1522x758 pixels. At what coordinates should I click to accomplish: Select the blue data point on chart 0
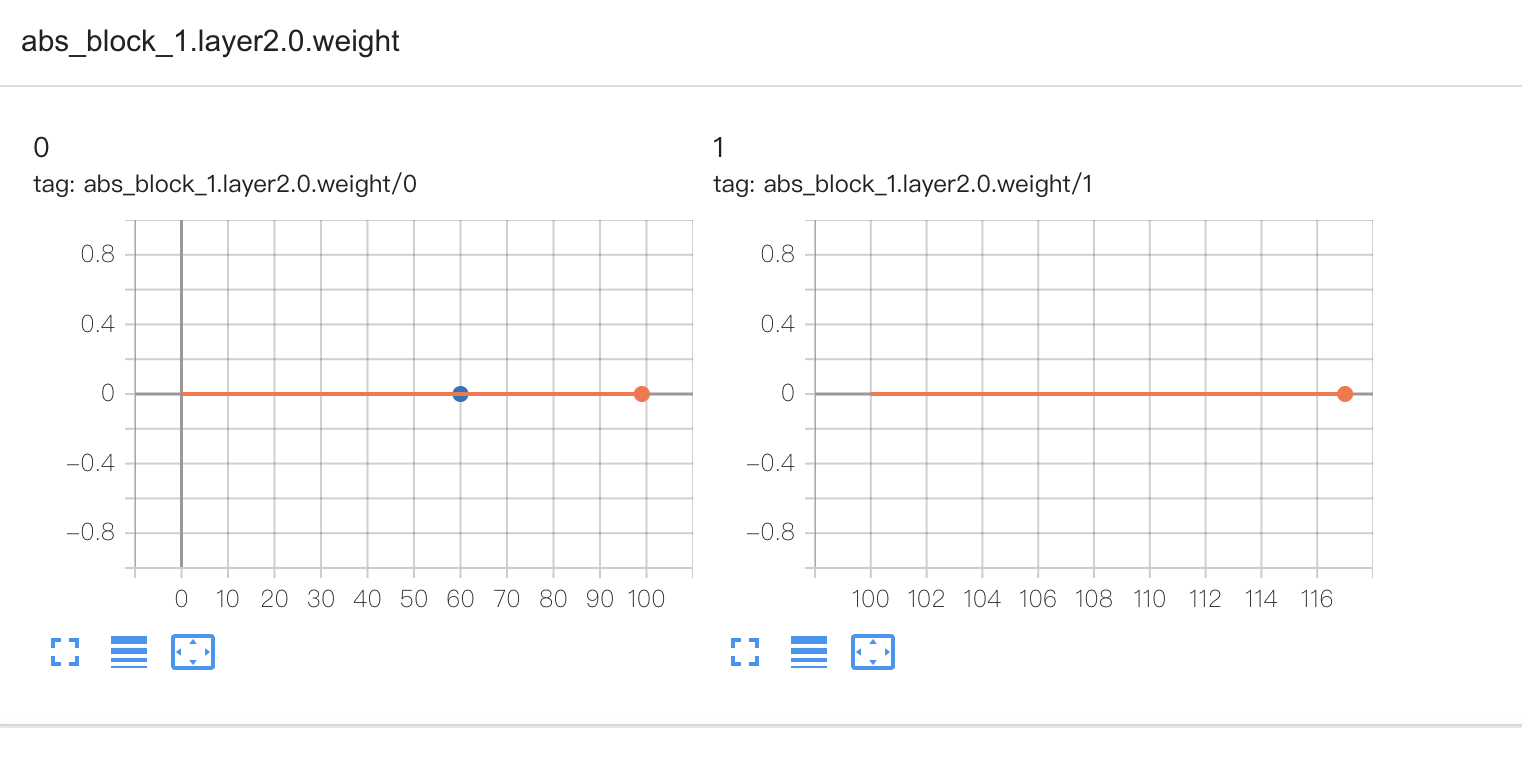[460, 393]
